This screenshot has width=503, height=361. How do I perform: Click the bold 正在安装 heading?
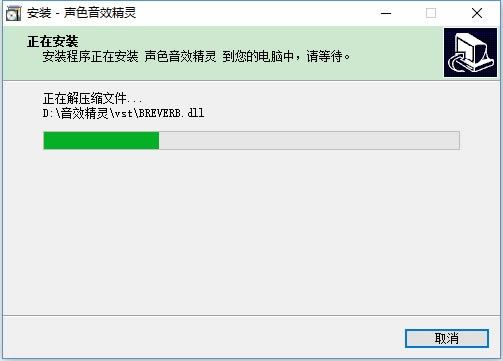(x=53, y=41)
